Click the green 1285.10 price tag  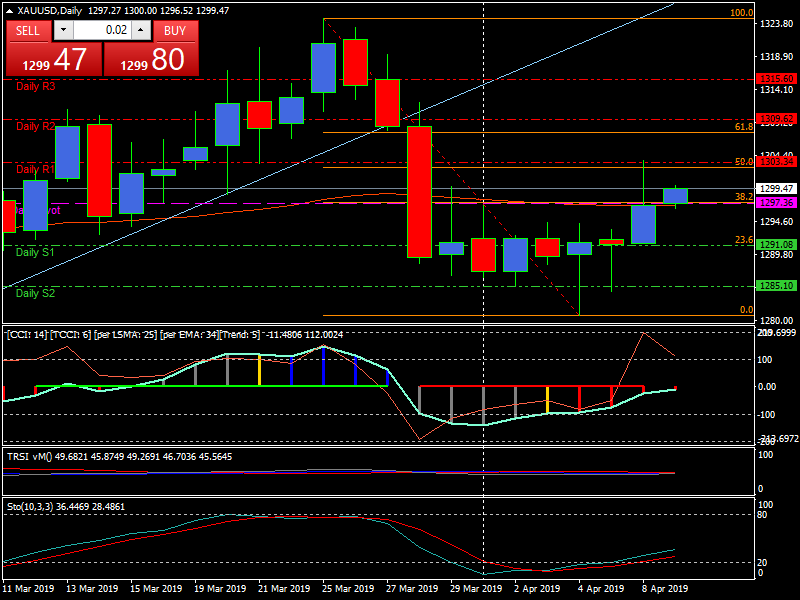(x=776, y=285)
